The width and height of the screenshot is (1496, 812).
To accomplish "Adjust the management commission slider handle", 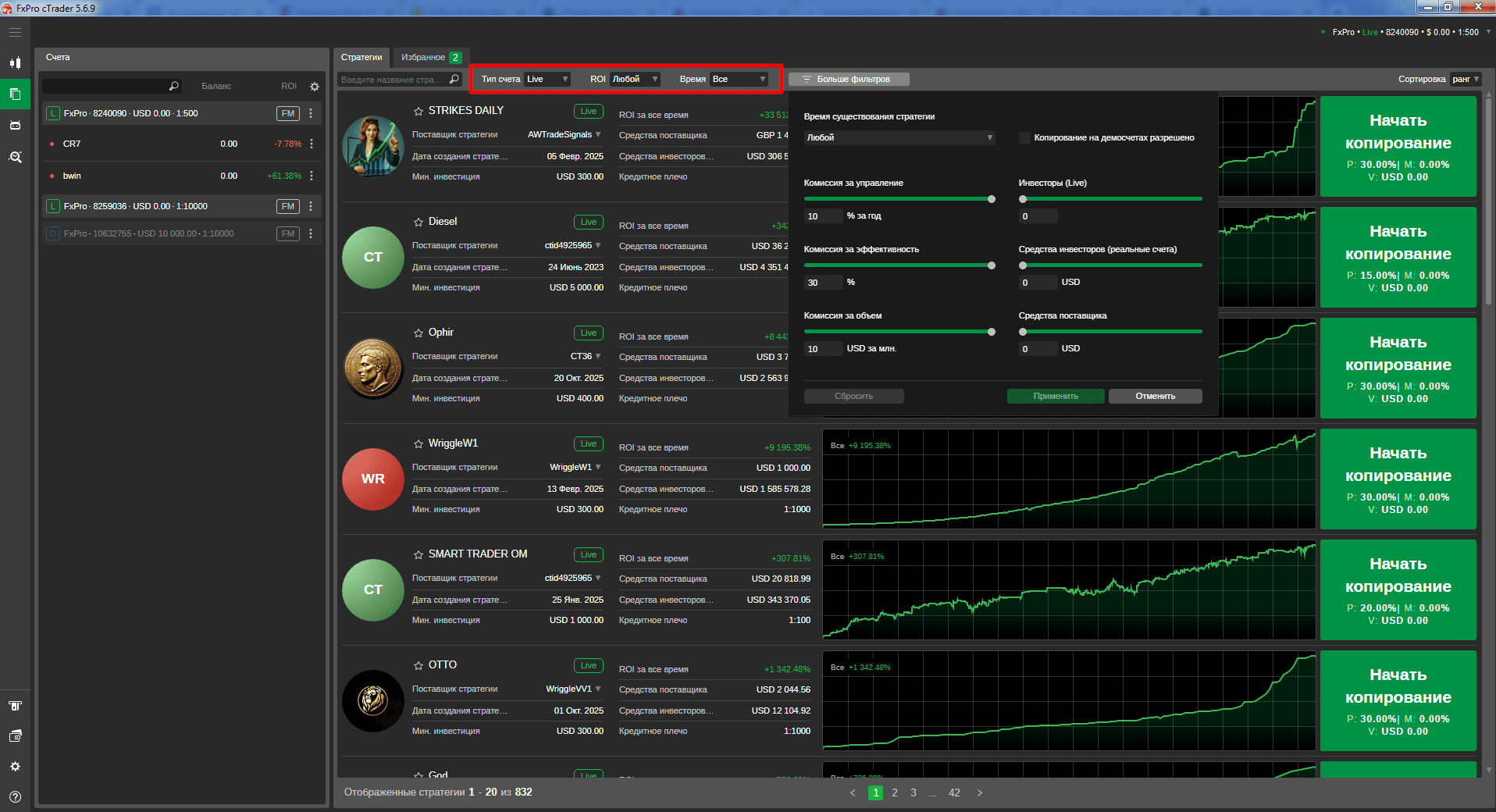I will click(x=992, y=199).
